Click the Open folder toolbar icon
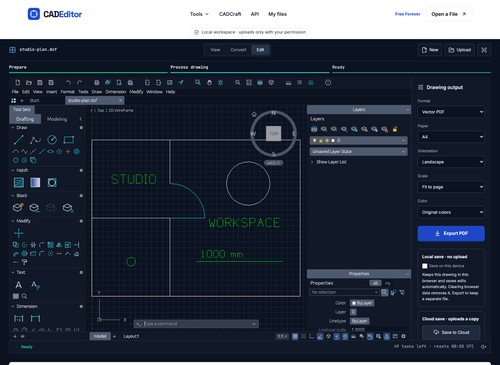Image resolution: width=500 pixels, height=365 pixels. pyautogui.click(x=29, y=82)
